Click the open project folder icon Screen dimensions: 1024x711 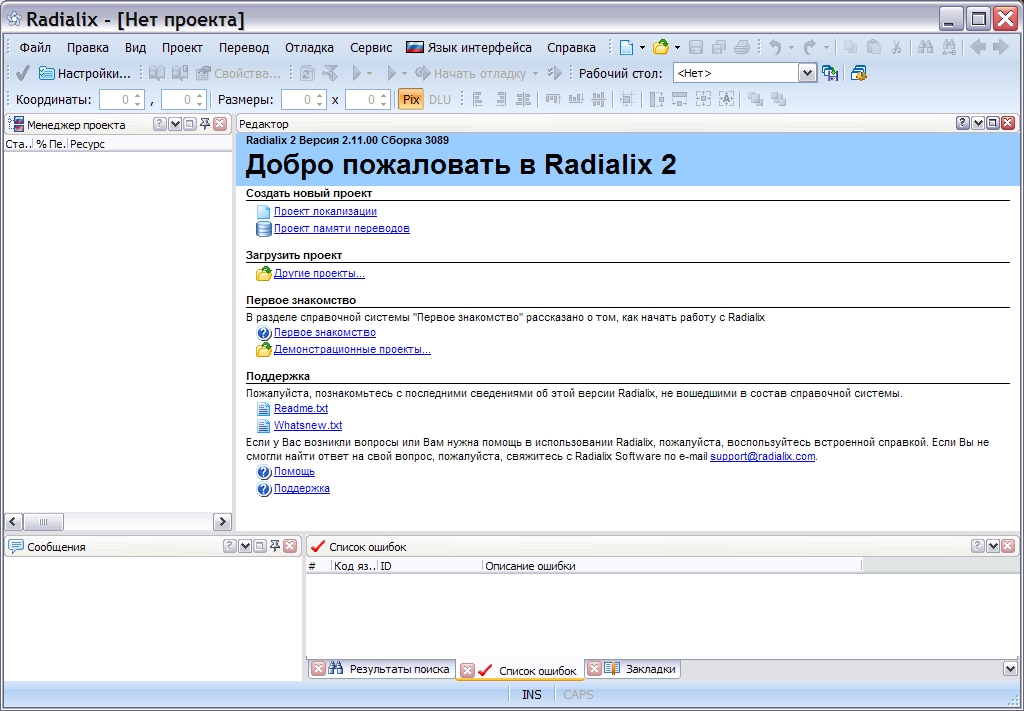coord(660,47)
